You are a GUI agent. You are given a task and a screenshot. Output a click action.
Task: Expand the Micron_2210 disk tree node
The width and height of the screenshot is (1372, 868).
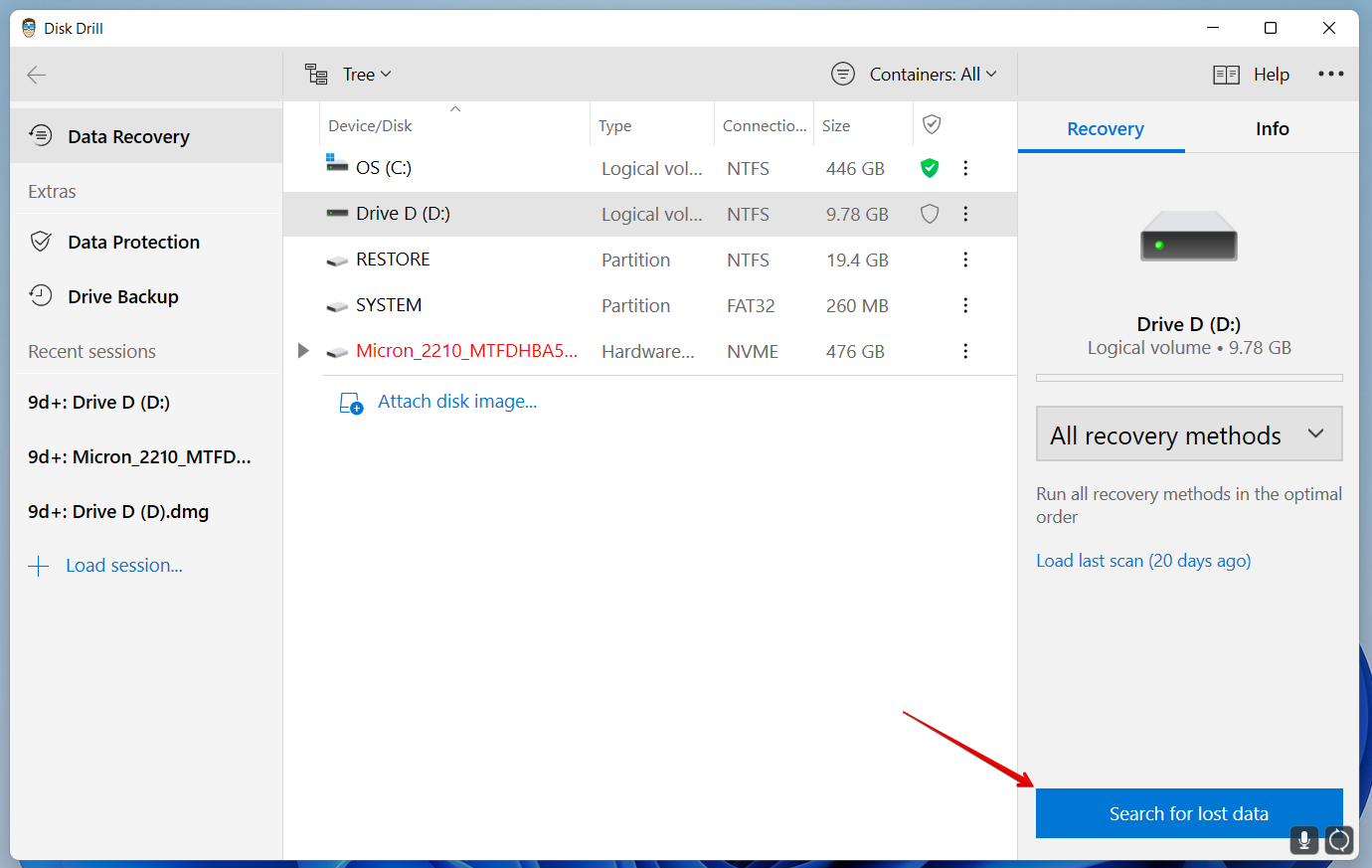point(303,351)
